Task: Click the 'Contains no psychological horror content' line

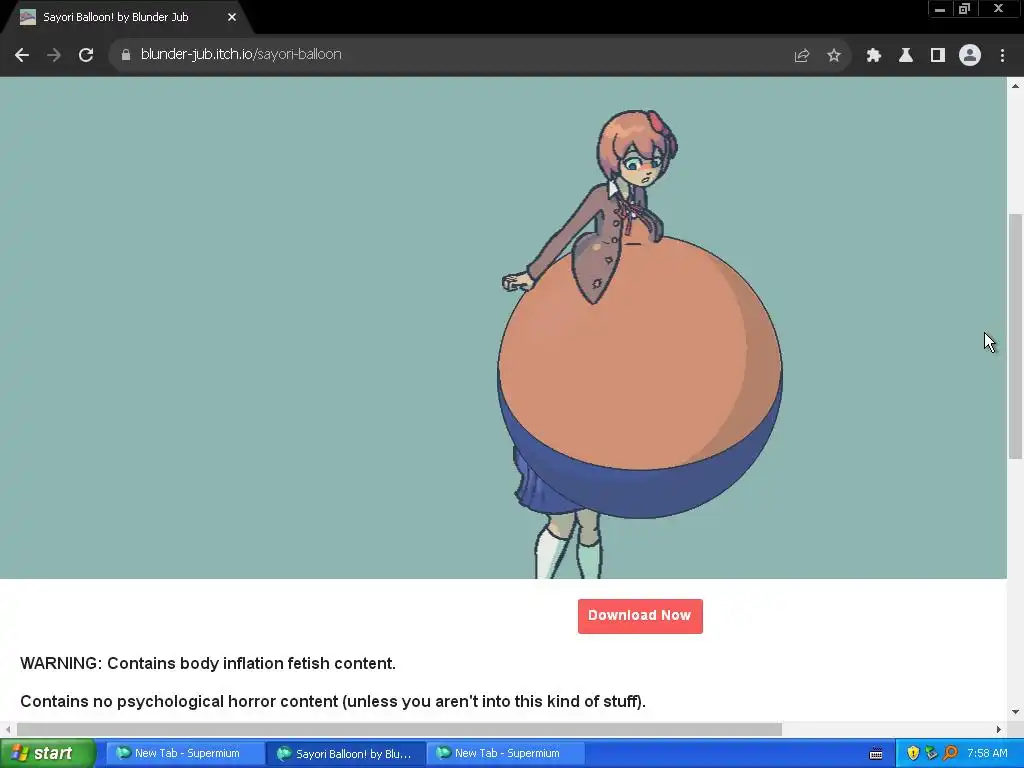Action: (333, 701)
